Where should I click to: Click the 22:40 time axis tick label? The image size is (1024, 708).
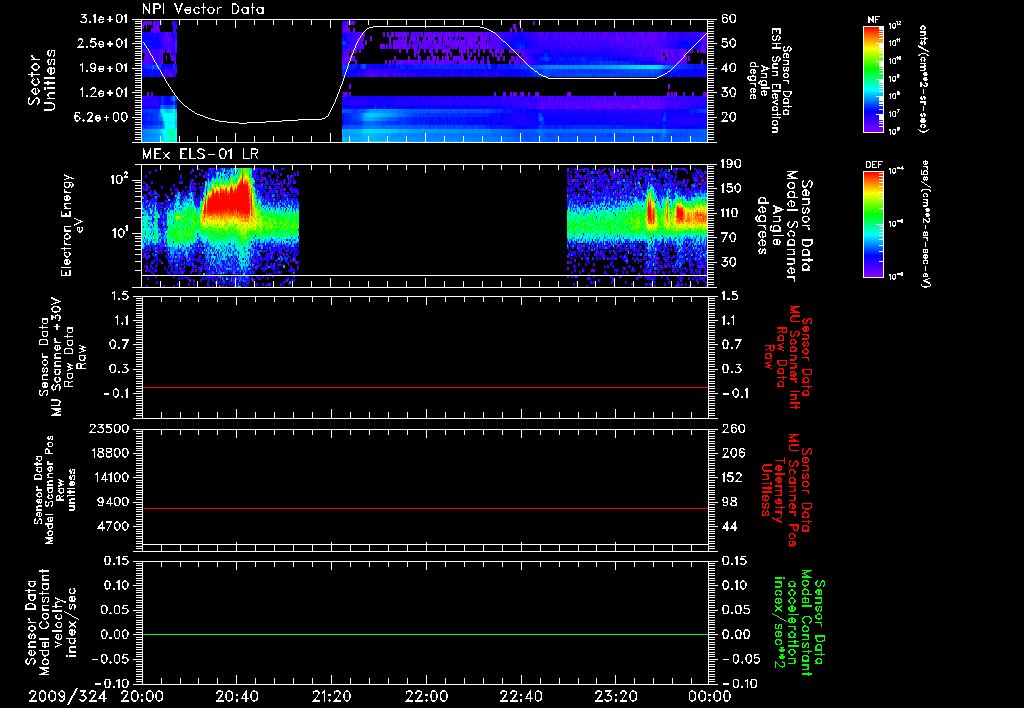520,697
